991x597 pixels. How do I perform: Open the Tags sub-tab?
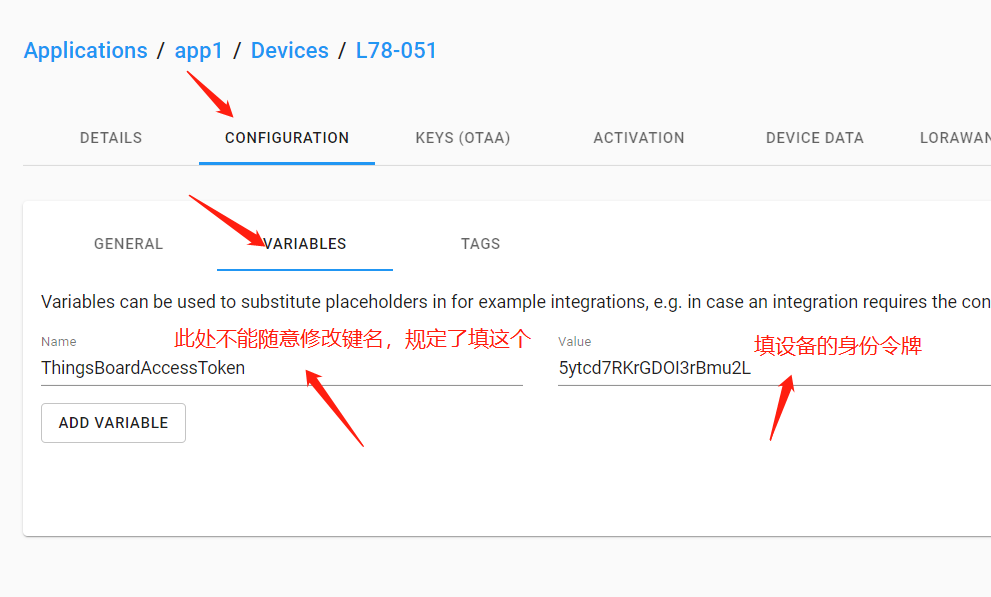point(480,244)
